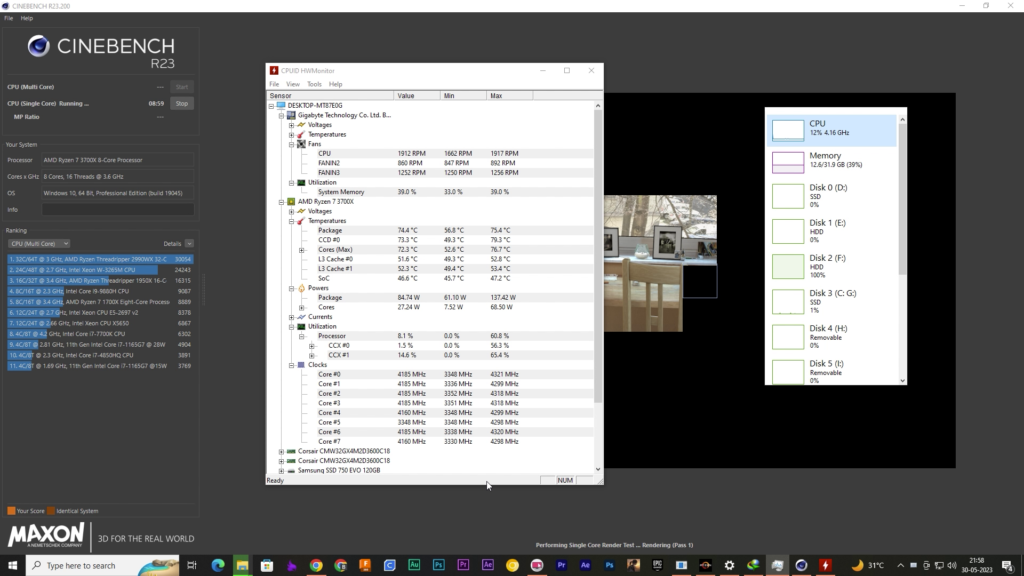
Task: Select the System Memory utilization row
Action: tap(431, 192)
